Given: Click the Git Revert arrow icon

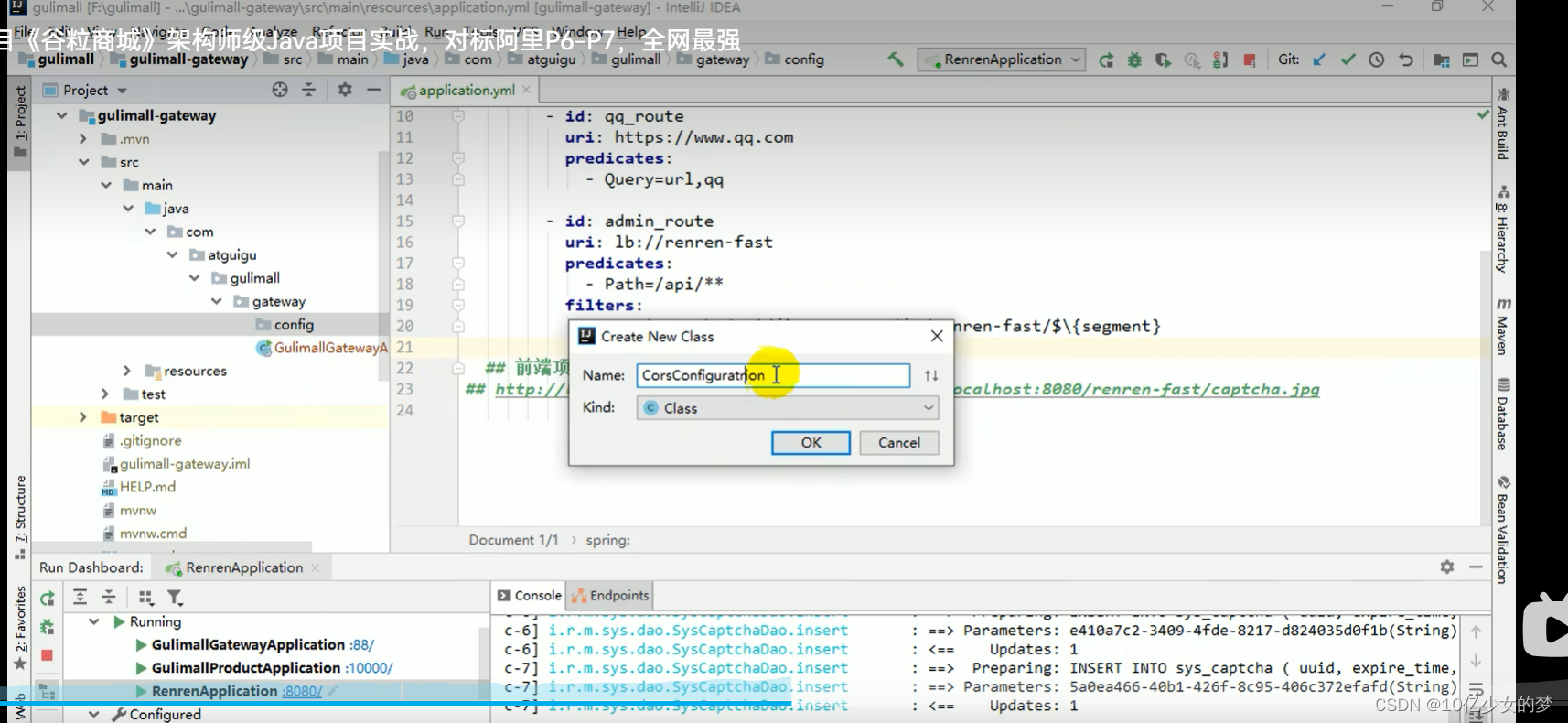Looking at the screenshot, I should tap(1406, 59).
